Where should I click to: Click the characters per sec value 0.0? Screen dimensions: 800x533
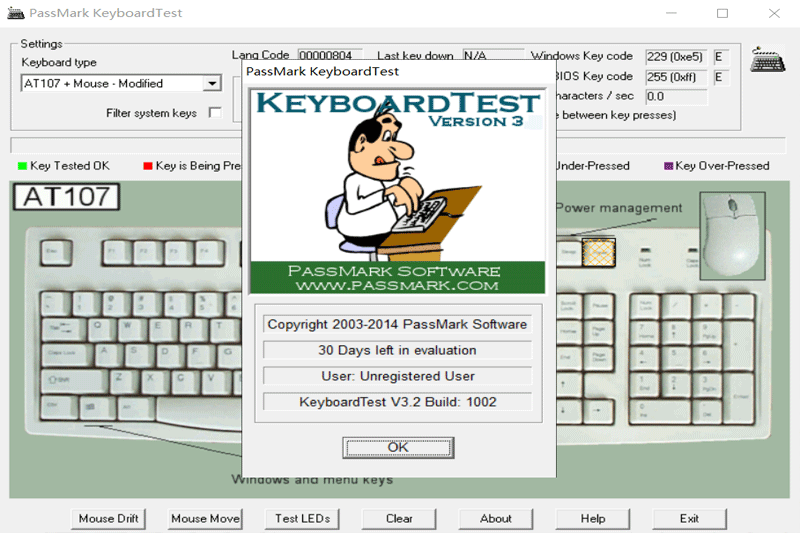pos(676,96)
